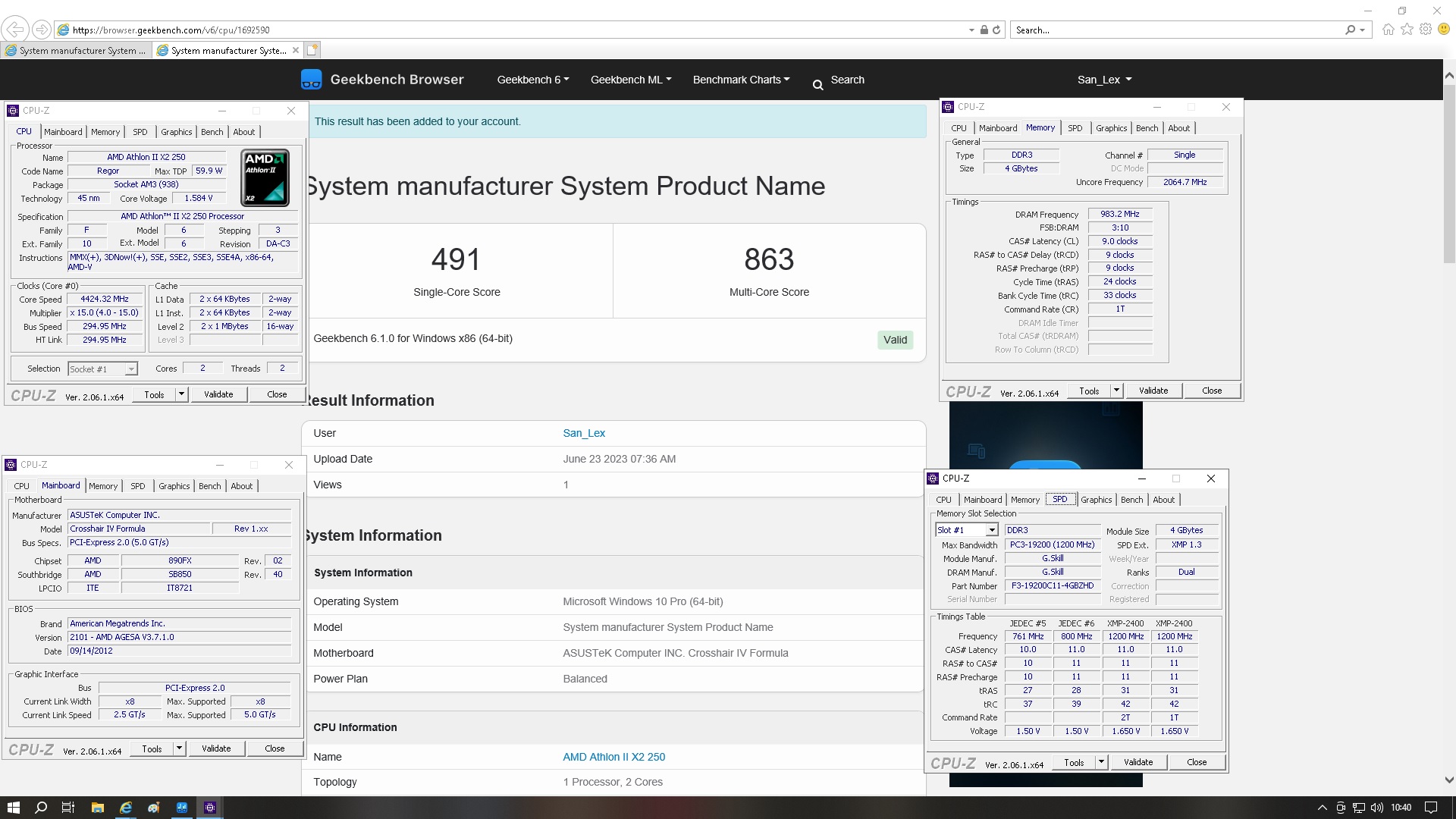Click the Refresh icon in address bar
This screenshot has width=1456, height=819.
996,30
